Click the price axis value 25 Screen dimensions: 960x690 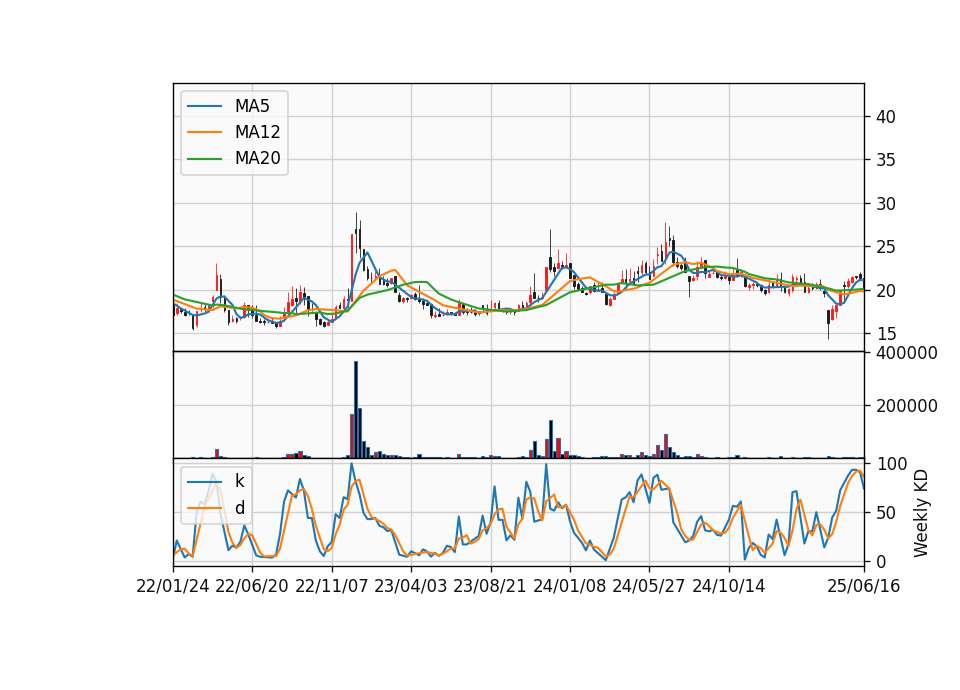(885, 247)
